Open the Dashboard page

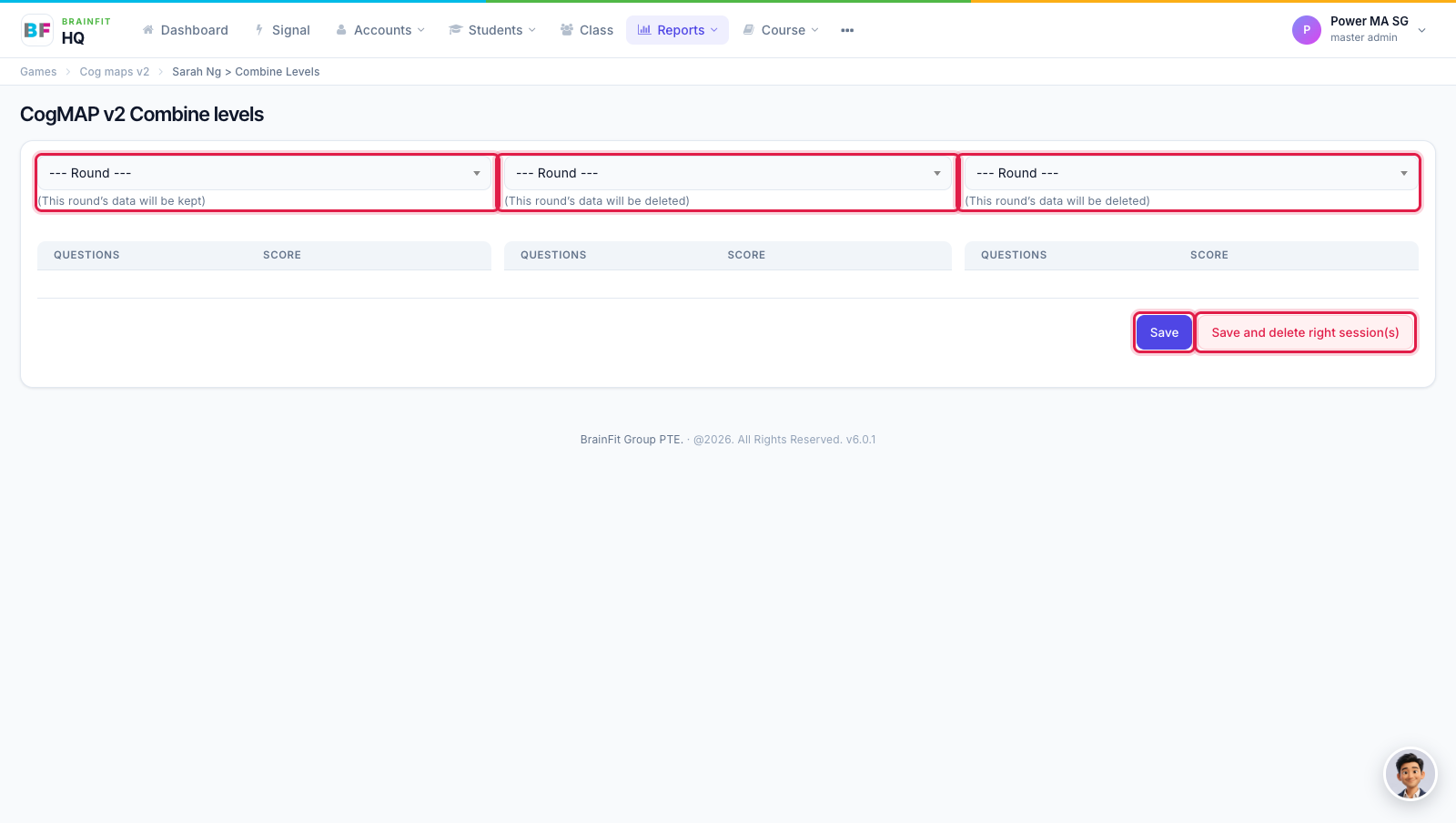186,30
